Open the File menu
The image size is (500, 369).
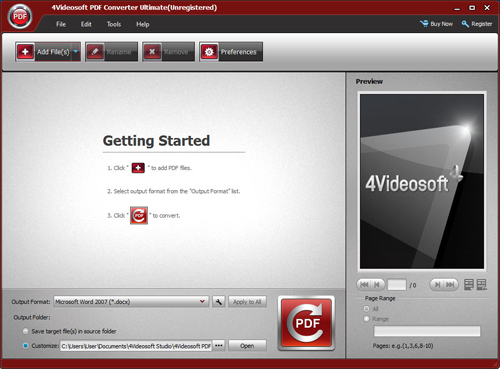(x=61, y=24)
